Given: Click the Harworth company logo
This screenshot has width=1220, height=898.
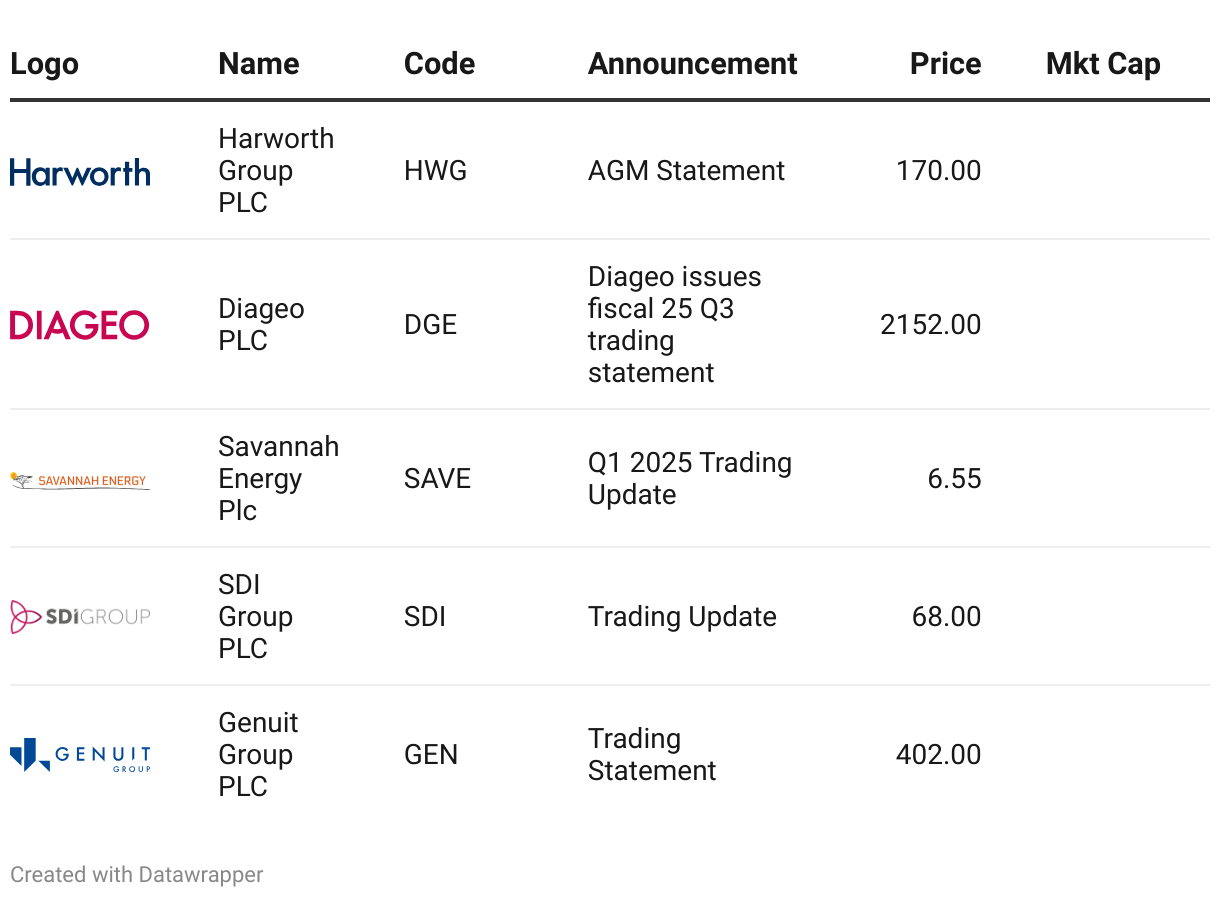Looking at the screenshot, I should point(80,172).
